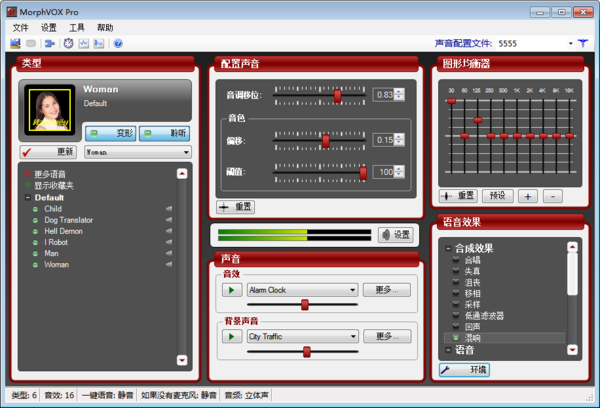Screen dimensions: 600x408
Task: Click 更多 next to Alarm Clock
Action: (x=386, y=290)
